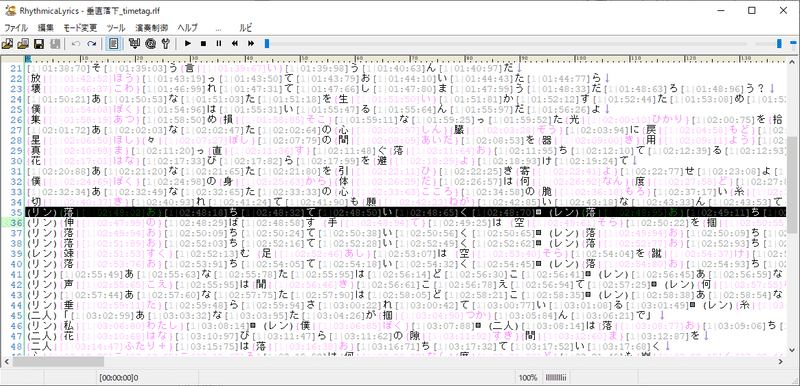Click the open file toolbar icon
Screen dimensions: 800x386
8,44
